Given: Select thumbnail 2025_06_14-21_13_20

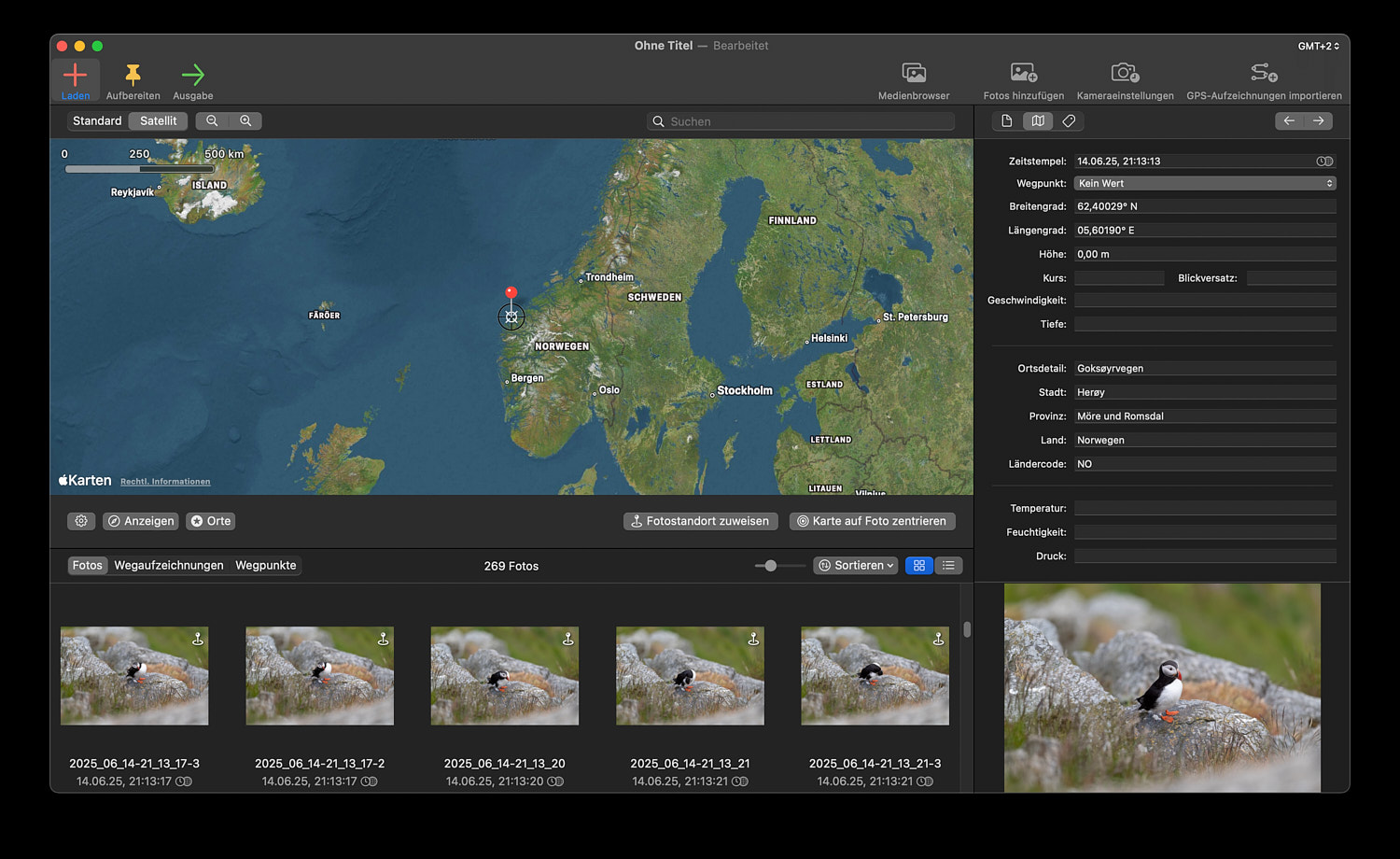Looking at the screenshot, I should pyautogui.click(x=505, y=676).
